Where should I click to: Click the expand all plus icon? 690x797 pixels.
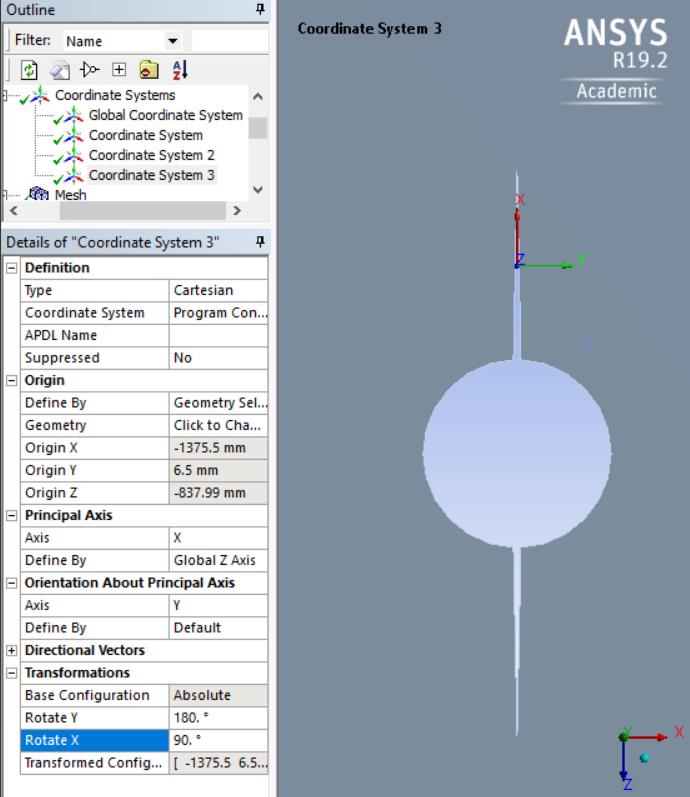(x=119, y=70)
